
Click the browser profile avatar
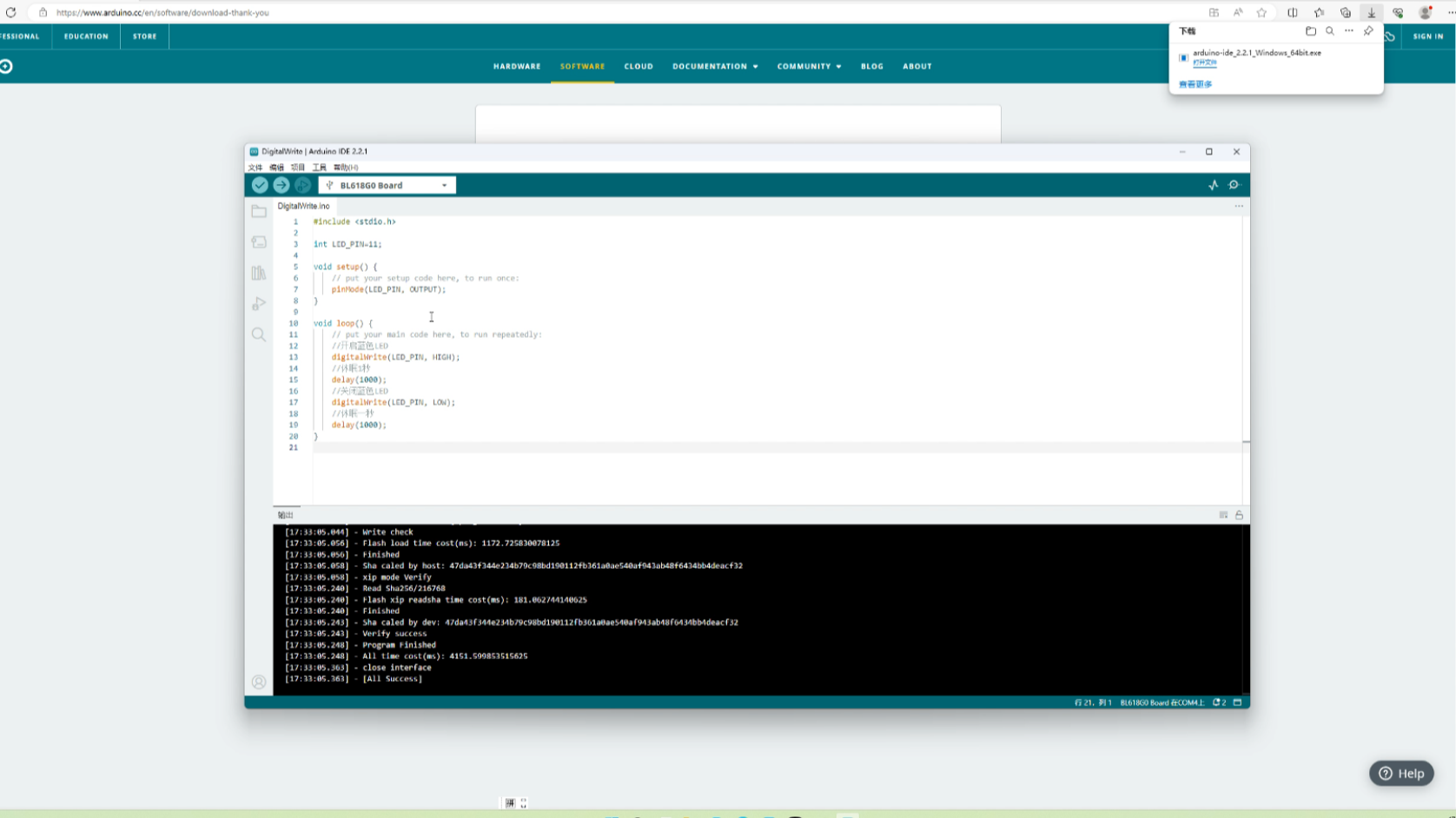1425,12
